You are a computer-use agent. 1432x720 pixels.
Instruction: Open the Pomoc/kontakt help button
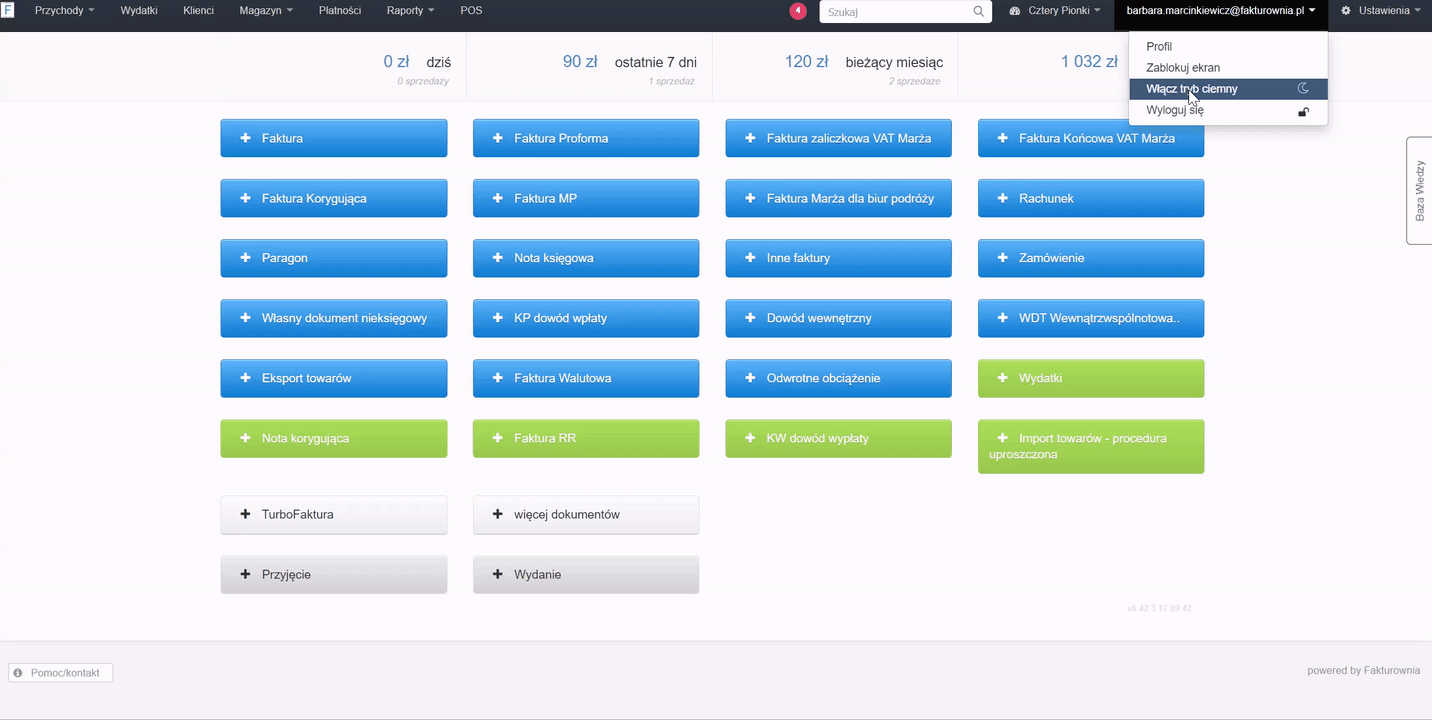click(60, 673)
